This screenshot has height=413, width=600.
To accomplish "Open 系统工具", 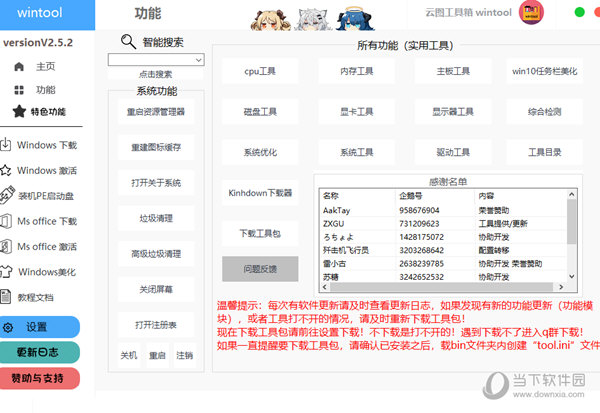I will coord(357,152).
